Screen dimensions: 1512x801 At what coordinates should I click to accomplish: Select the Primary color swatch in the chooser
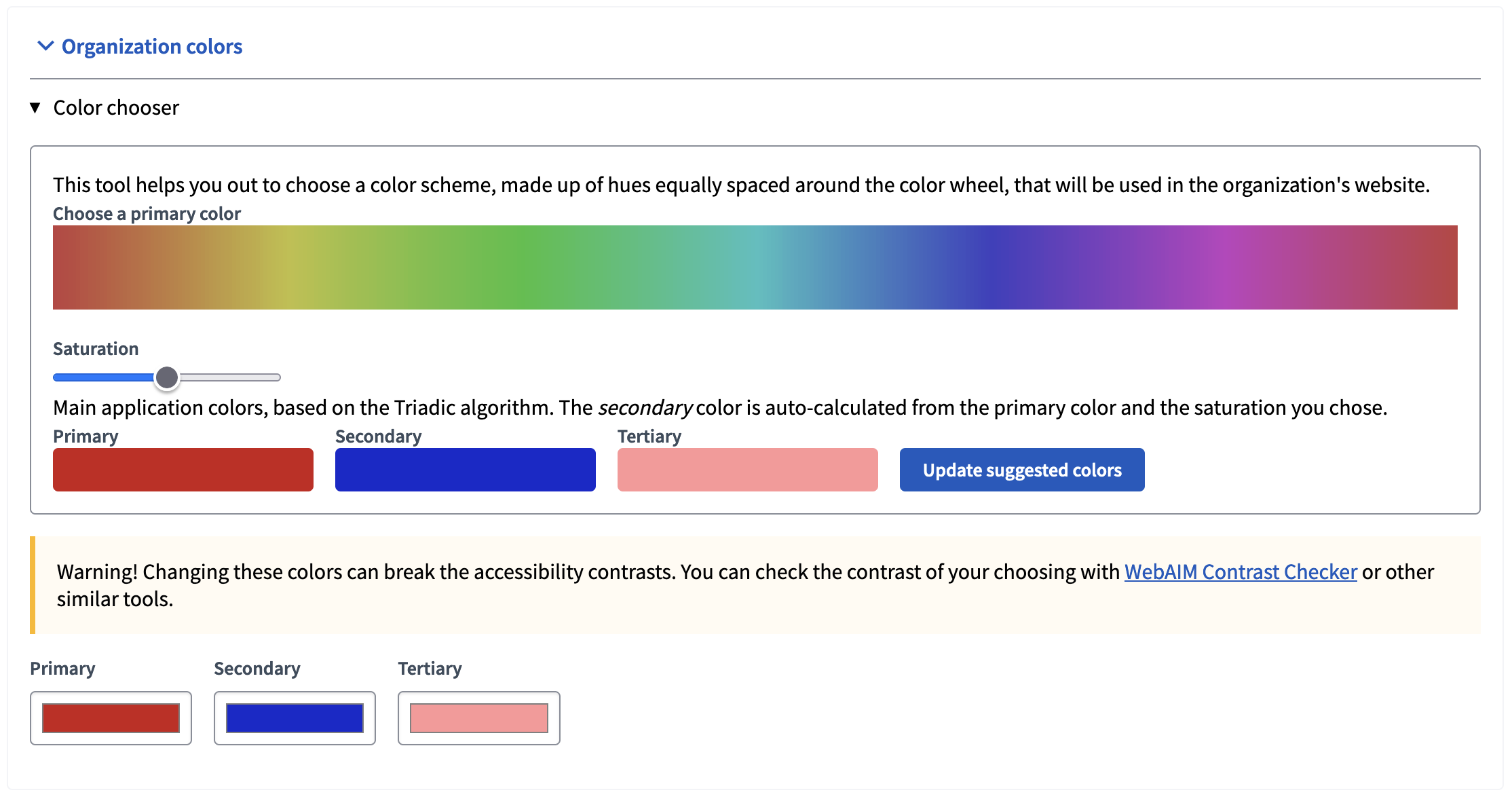182,469
